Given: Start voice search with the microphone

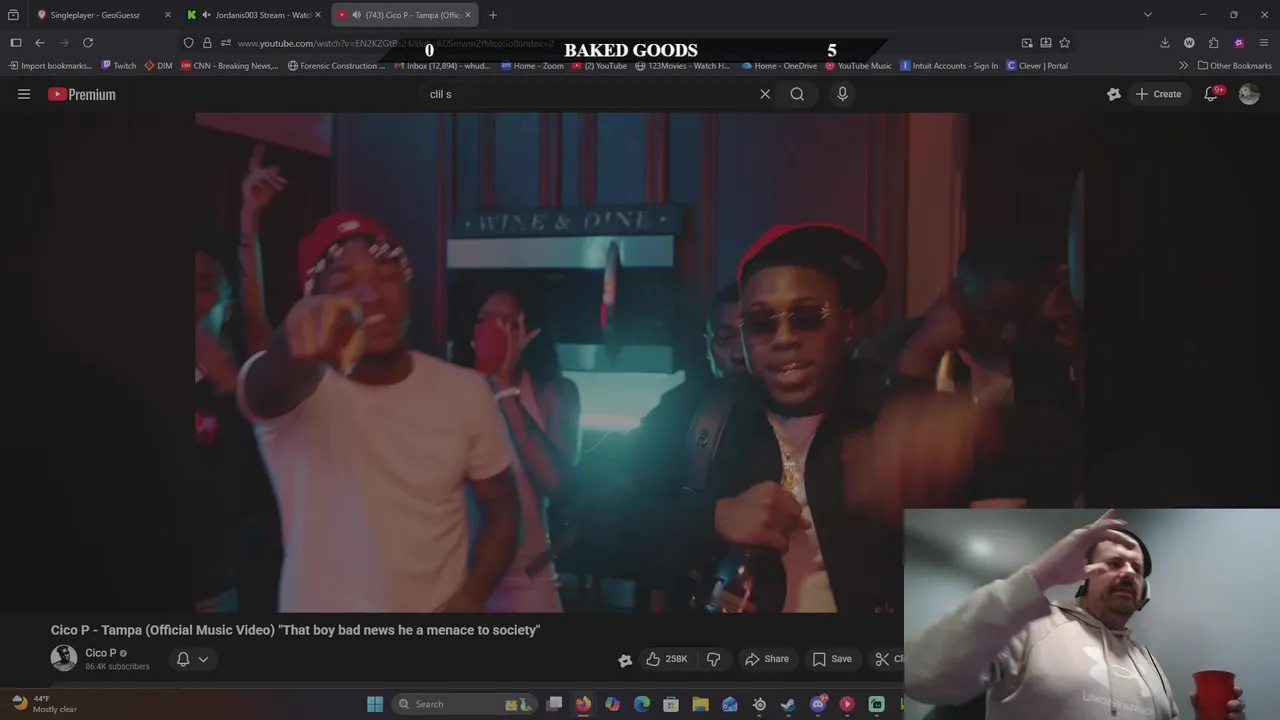Looking at the screenshot, I should click(842, 94).
